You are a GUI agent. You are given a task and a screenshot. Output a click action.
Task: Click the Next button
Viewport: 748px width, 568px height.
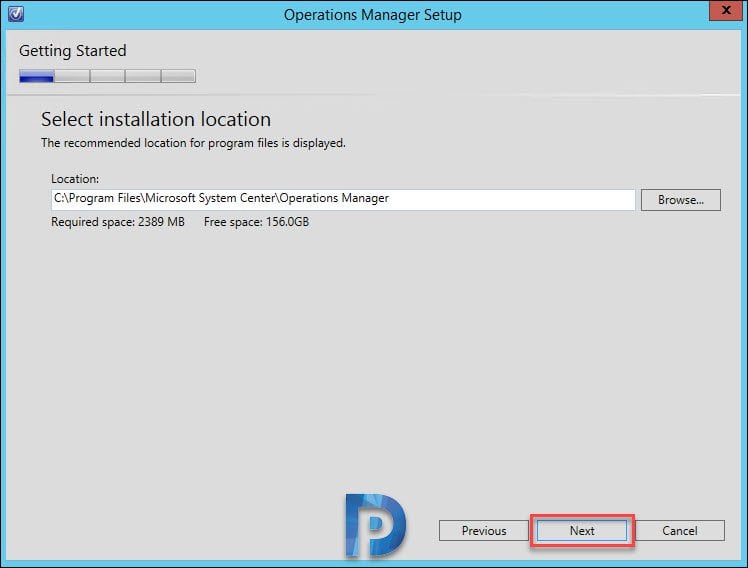(x=582, y=530)
